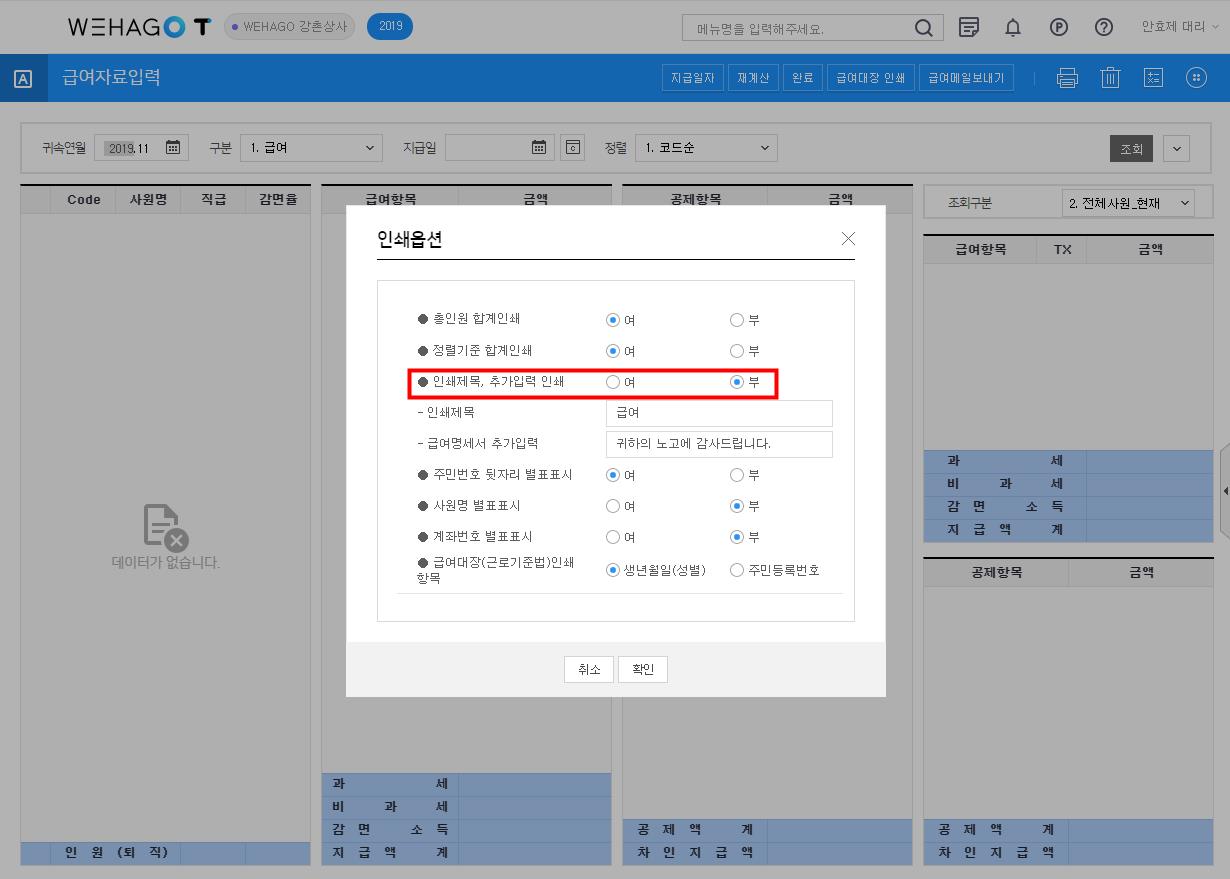The image size is (1230, 879).
Task: Click the trash delete icon
Action: point(1110,78)
